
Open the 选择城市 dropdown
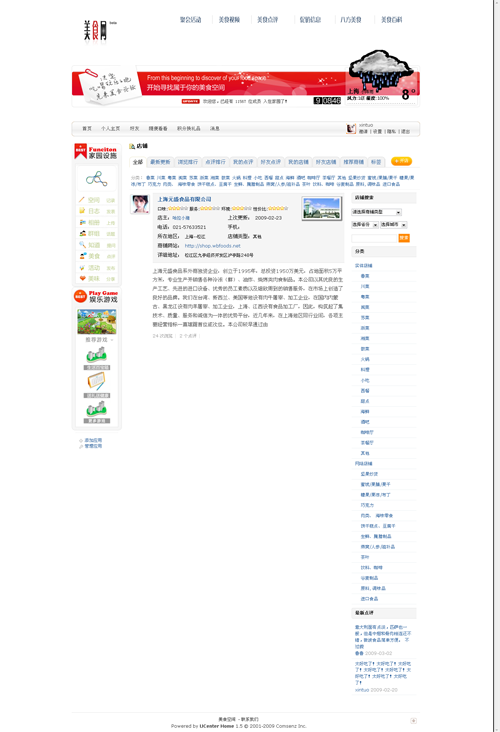tap(394, 225)
